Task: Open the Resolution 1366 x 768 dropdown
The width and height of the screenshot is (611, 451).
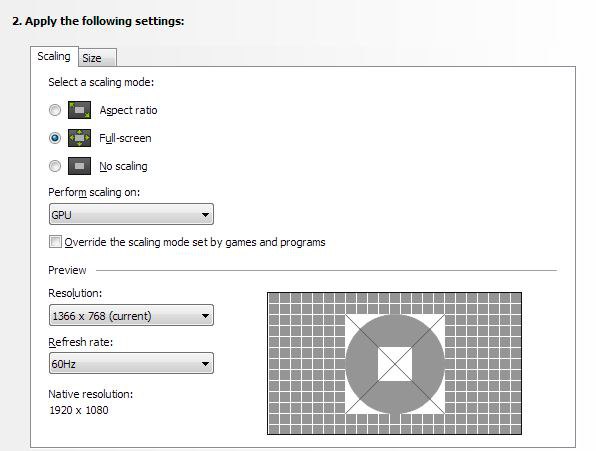Action: [131, 315]
